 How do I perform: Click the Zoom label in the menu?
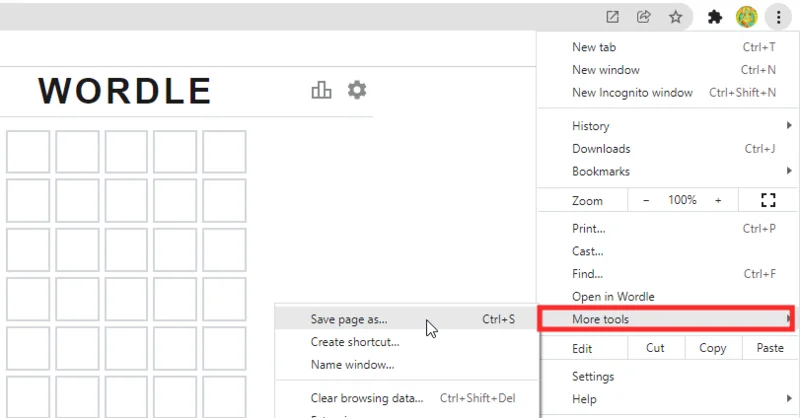pos(587,201)
